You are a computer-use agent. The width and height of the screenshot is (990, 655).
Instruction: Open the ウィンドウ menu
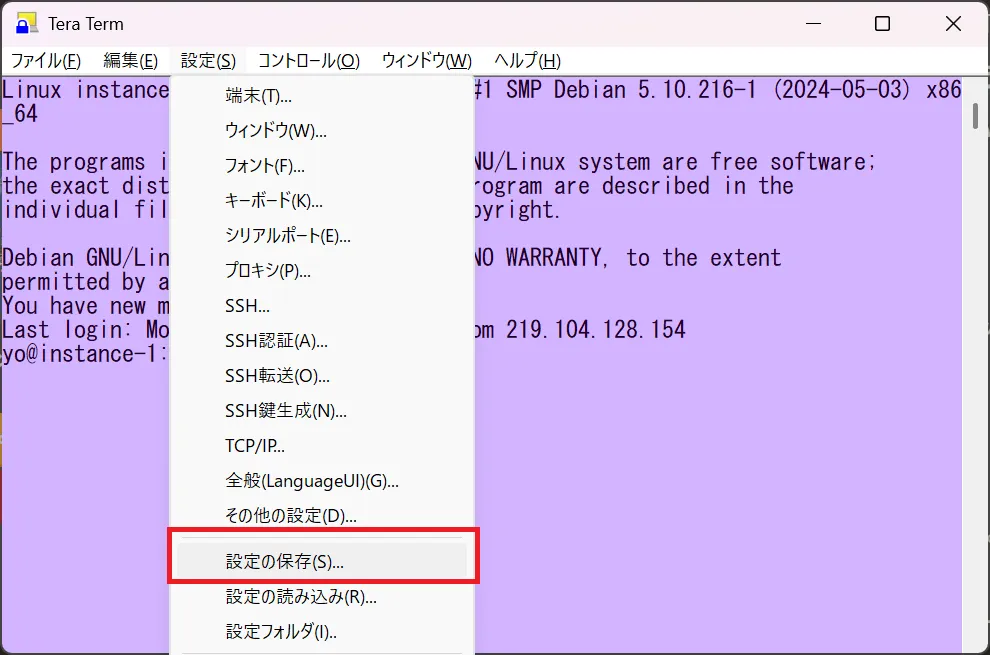[424, 60]
